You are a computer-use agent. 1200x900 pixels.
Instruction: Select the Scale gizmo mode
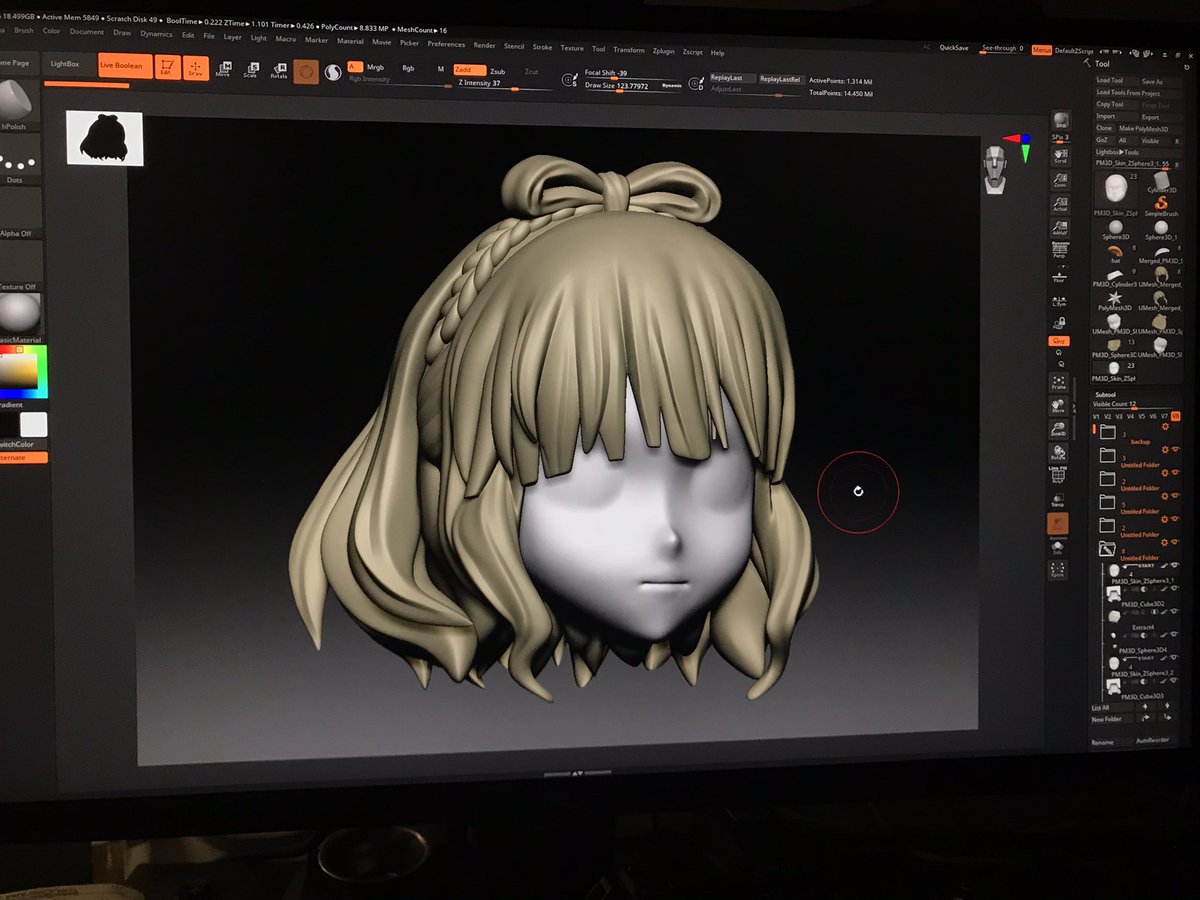point(250,70)
